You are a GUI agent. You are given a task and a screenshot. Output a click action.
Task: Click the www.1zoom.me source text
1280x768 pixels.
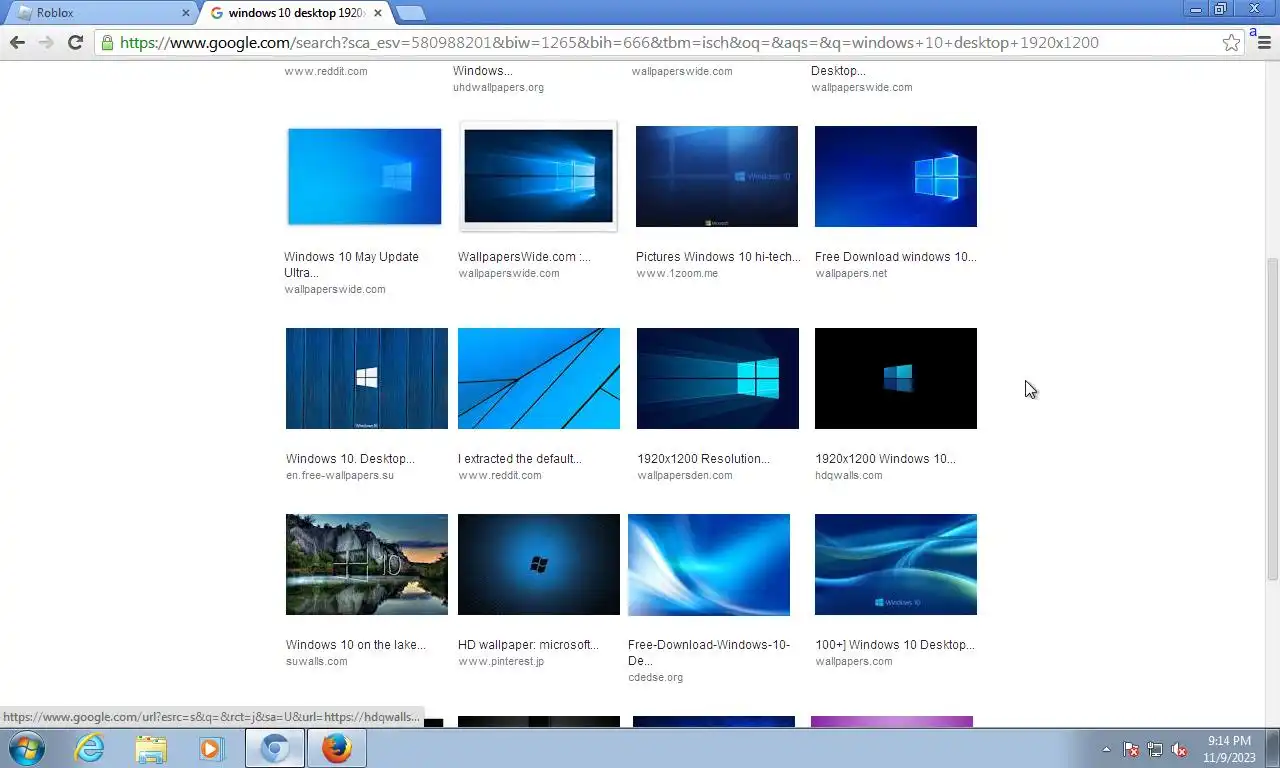(x=677, y=273)
